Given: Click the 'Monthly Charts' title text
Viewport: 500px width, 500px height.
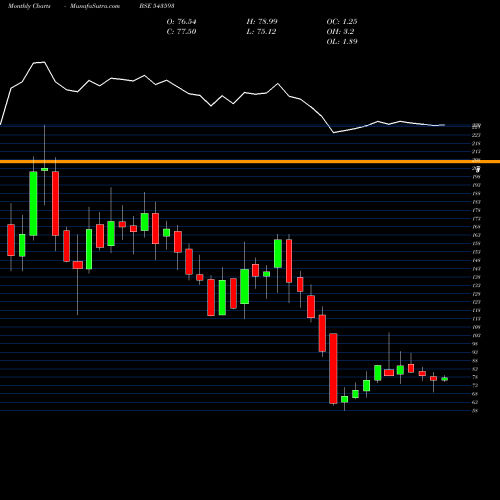Looking at the screenshot, I should [x=29, y=6].
